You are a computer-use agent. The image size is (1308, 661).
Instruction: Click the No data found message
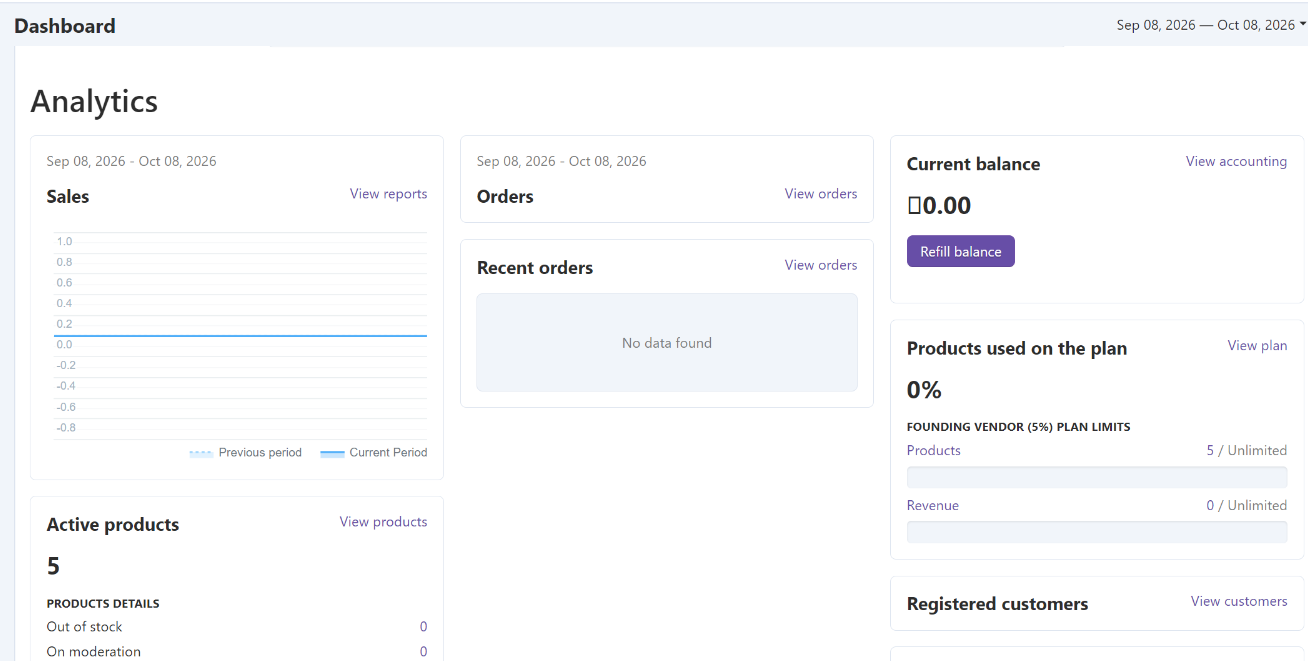pos(666,343)
